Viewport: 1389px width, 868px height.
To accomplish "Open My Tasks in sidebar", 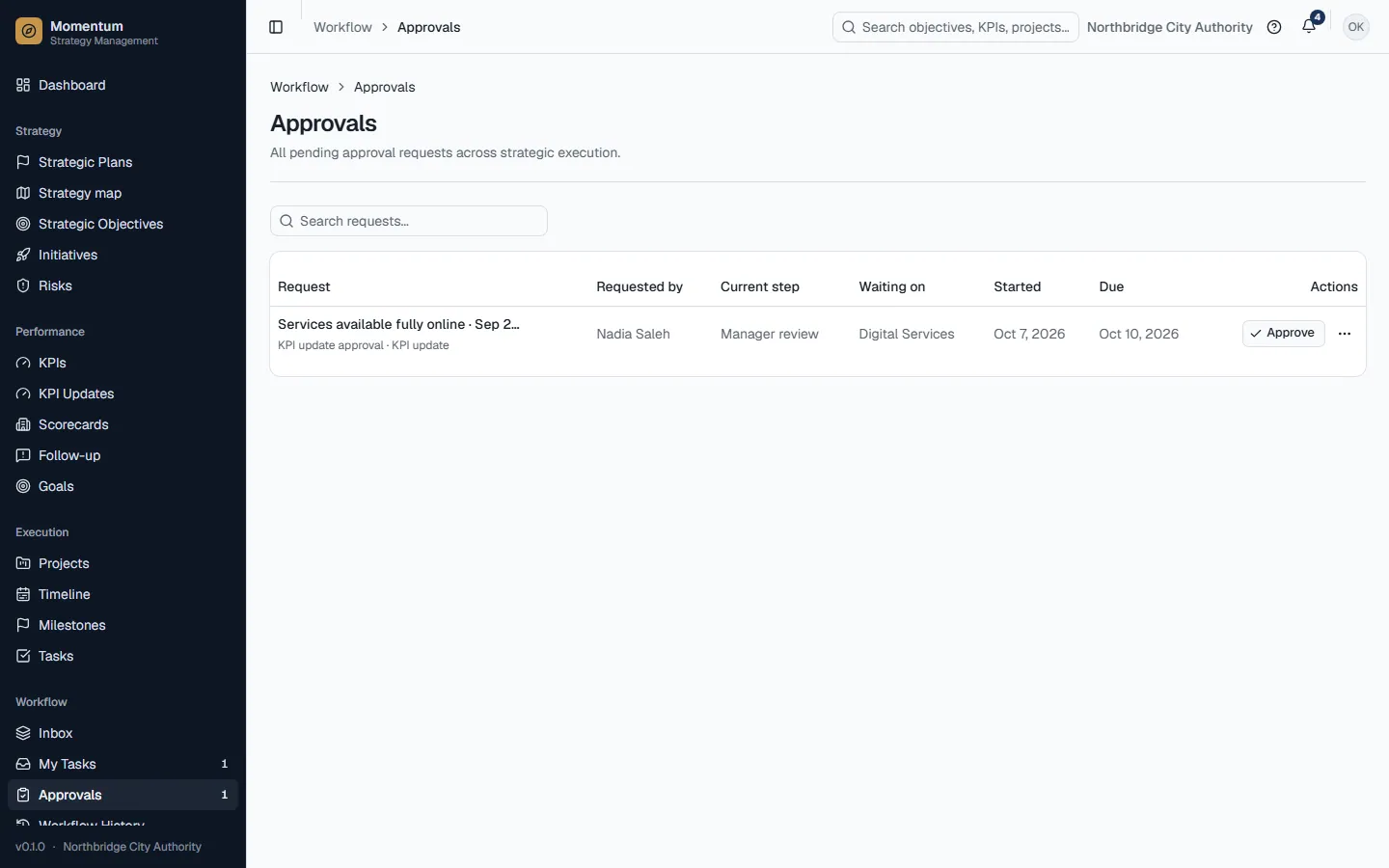I will coord(123,764).
